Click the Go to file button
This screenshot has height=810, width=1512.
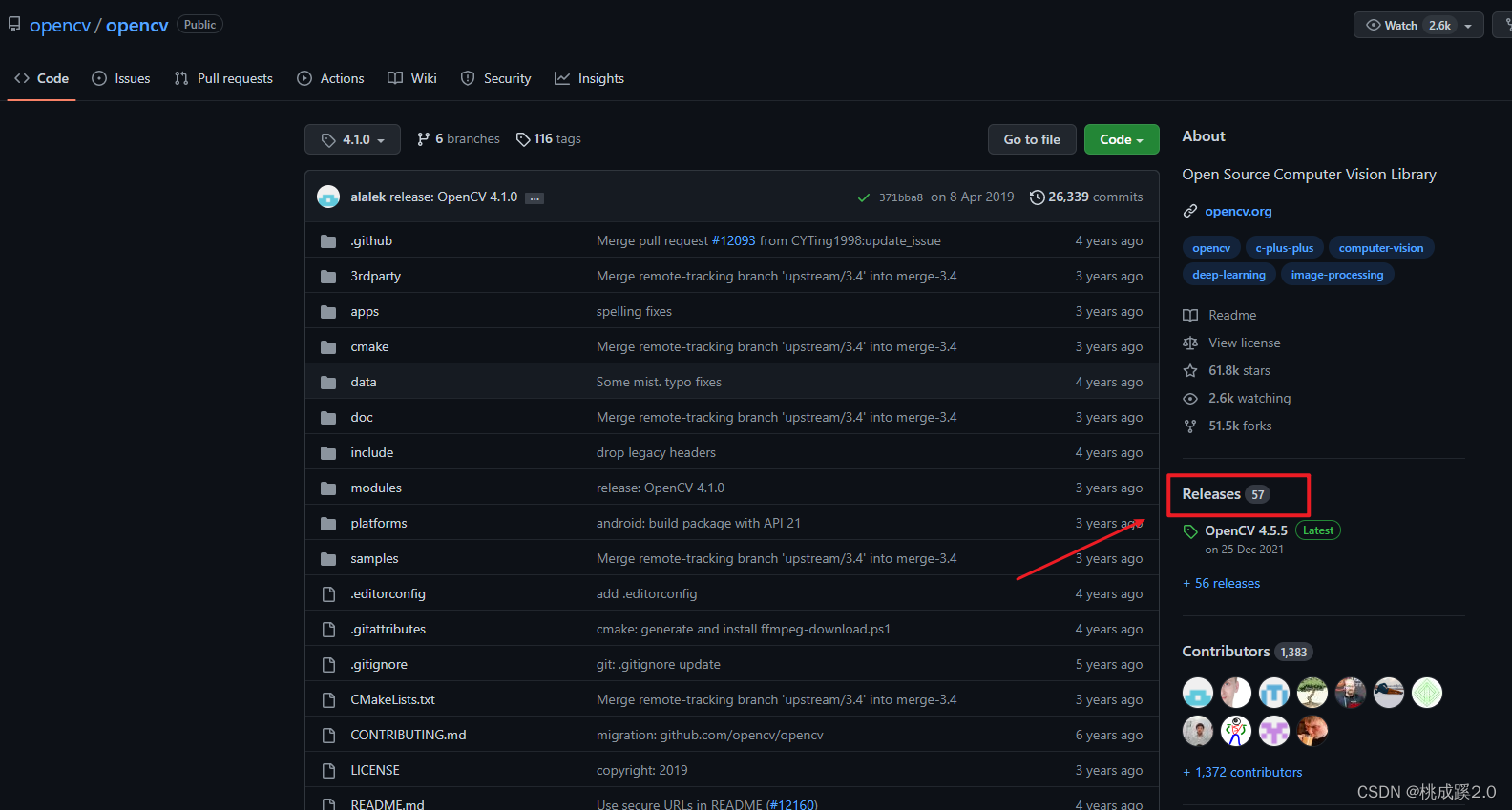pyautogui.click(x=1032, y=139)
